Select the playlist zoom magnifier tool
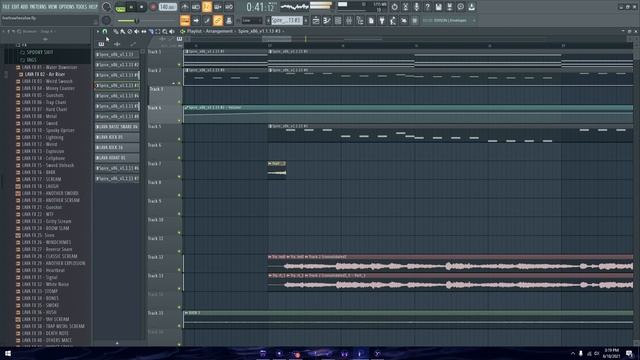640x360 pixels. coord(164,31)
